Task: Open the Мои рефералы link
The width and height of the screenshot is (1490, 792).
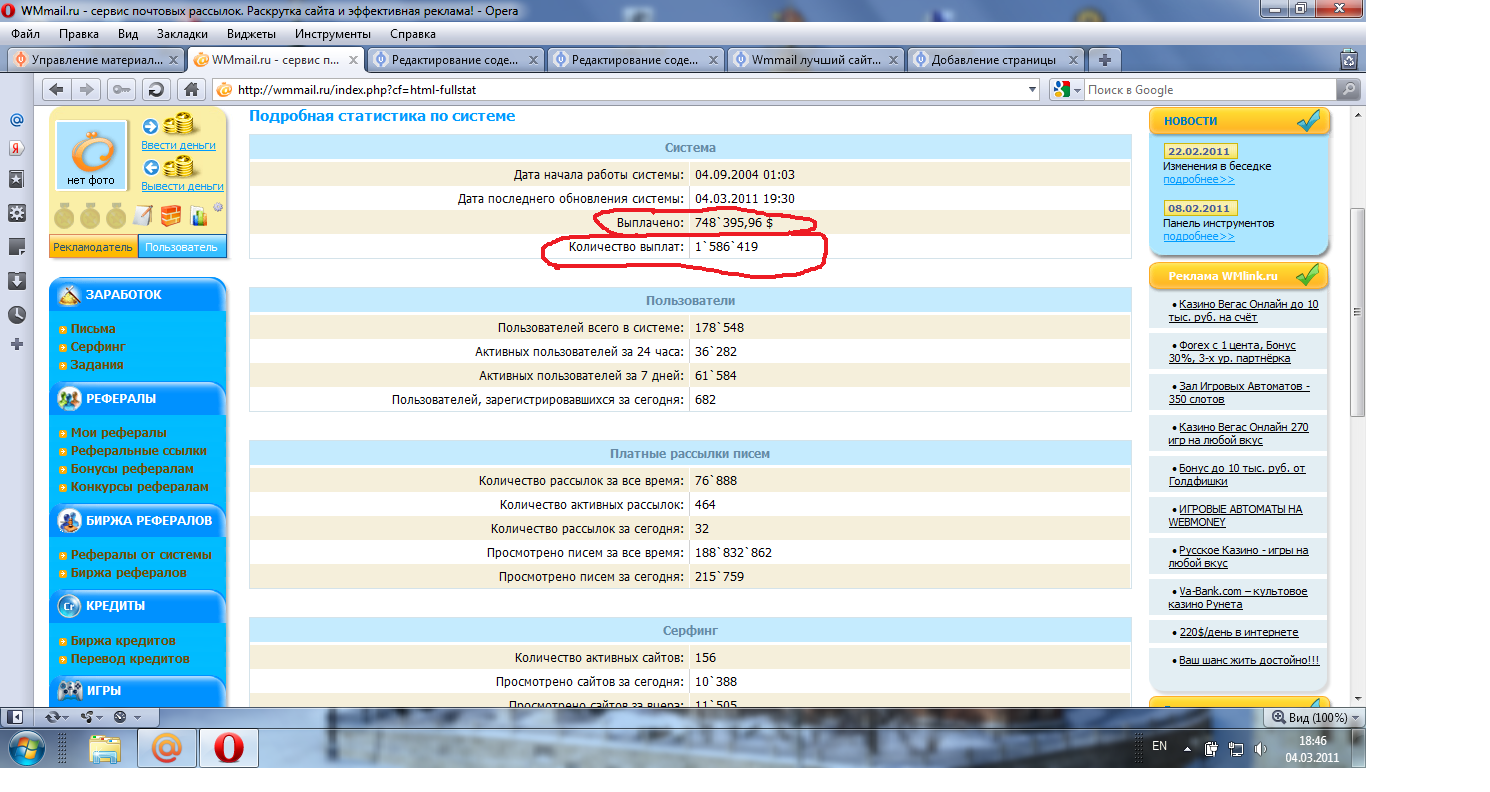Action: pyautogui.click(x=118, y=433)
